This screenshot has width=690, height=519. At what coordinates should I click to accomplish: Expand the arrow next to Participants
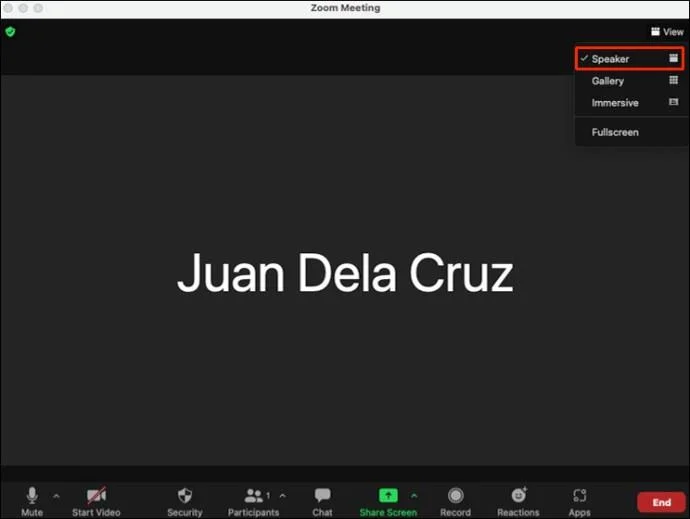[283, 496]
